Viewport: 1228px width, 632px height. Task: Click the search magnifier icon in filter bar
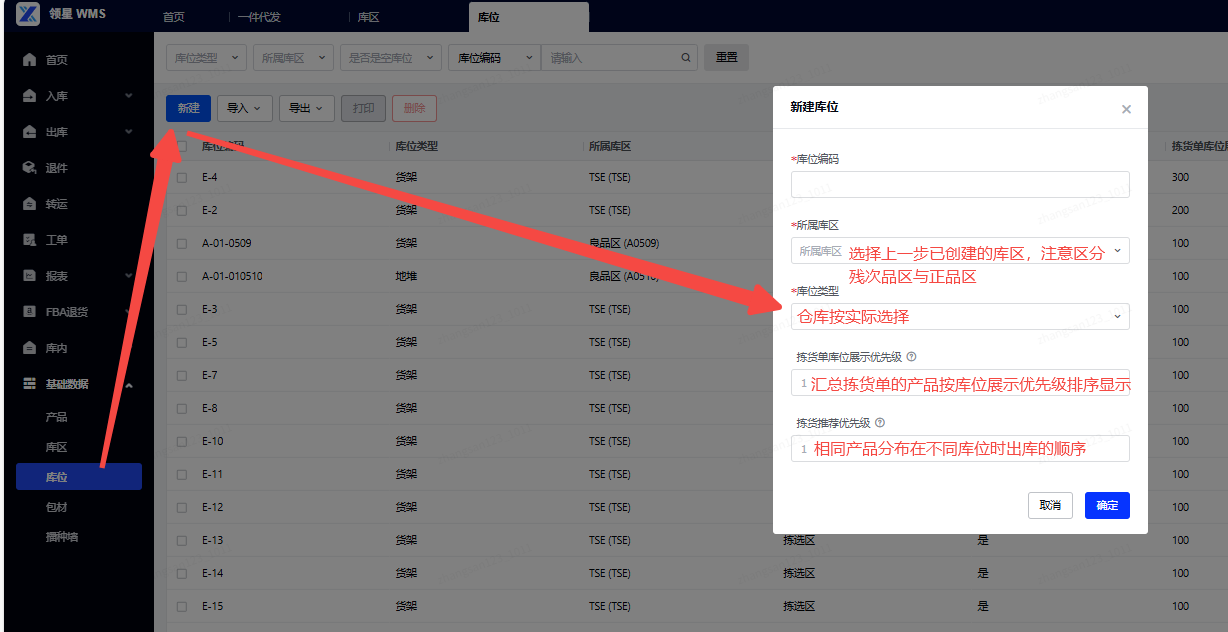(686, 58)
